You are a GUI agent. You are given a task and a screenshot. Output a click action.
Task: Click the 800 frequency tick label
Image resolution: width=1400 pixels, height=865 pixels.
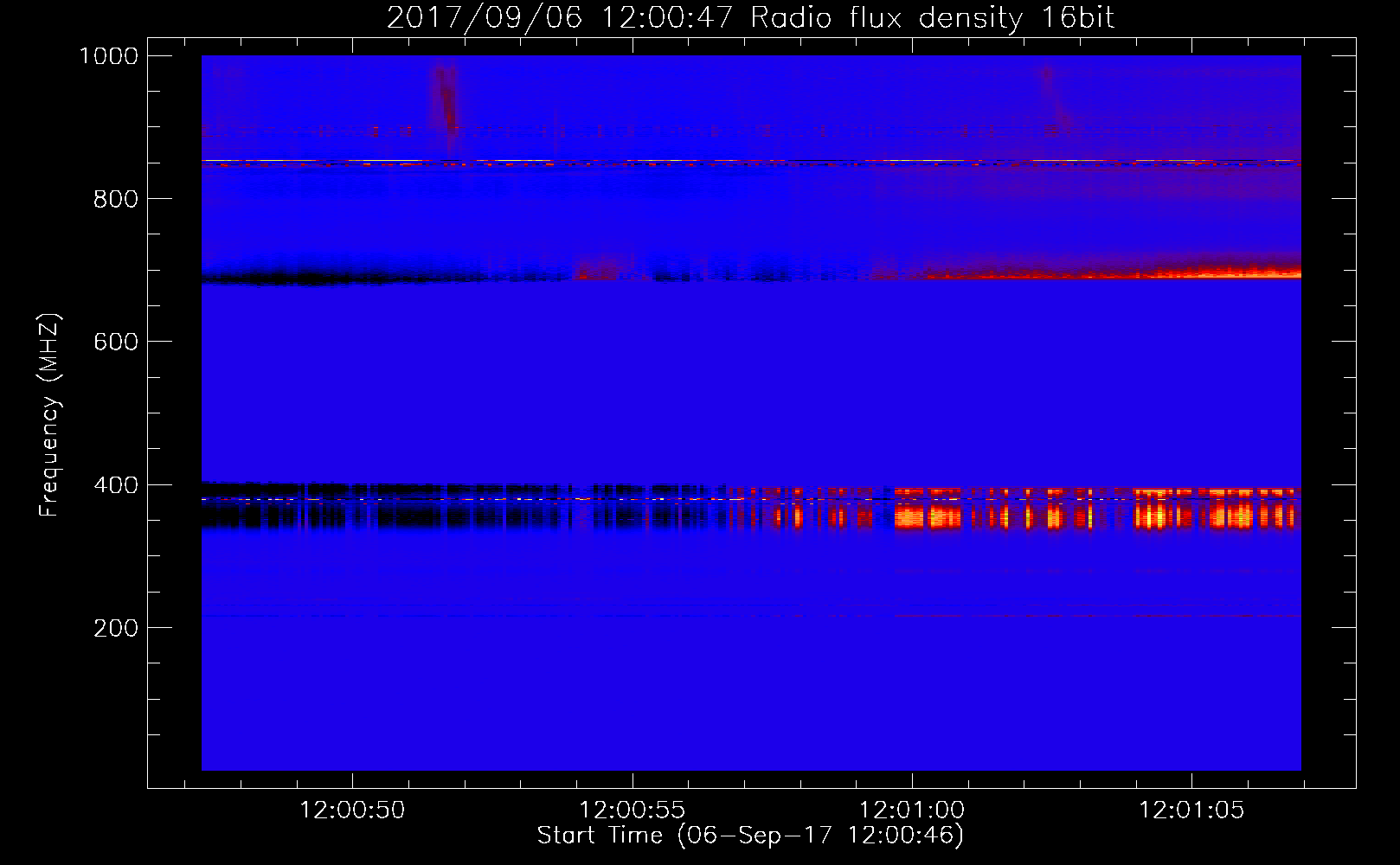point(116,199)
